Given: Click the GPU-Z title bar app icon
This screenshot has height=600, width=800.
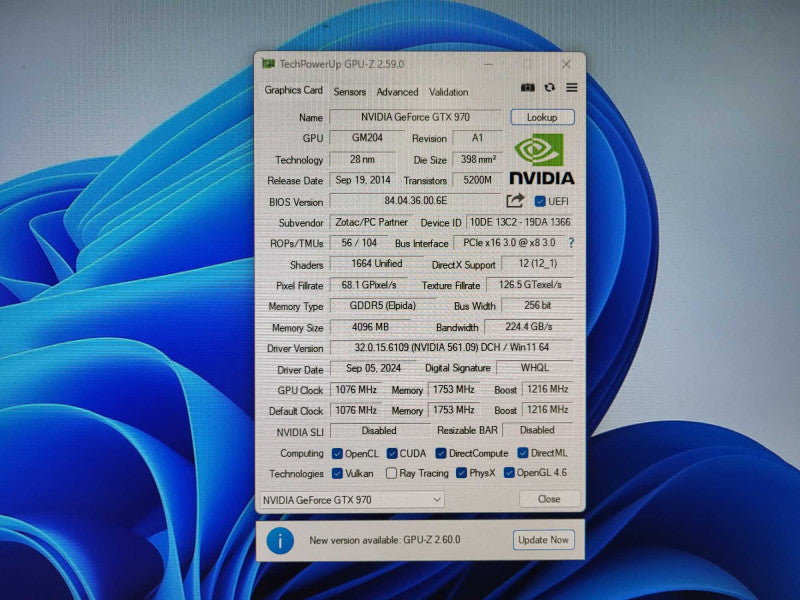Looking at the screenshot, I should pyautogui.click(x=268, y=64).
